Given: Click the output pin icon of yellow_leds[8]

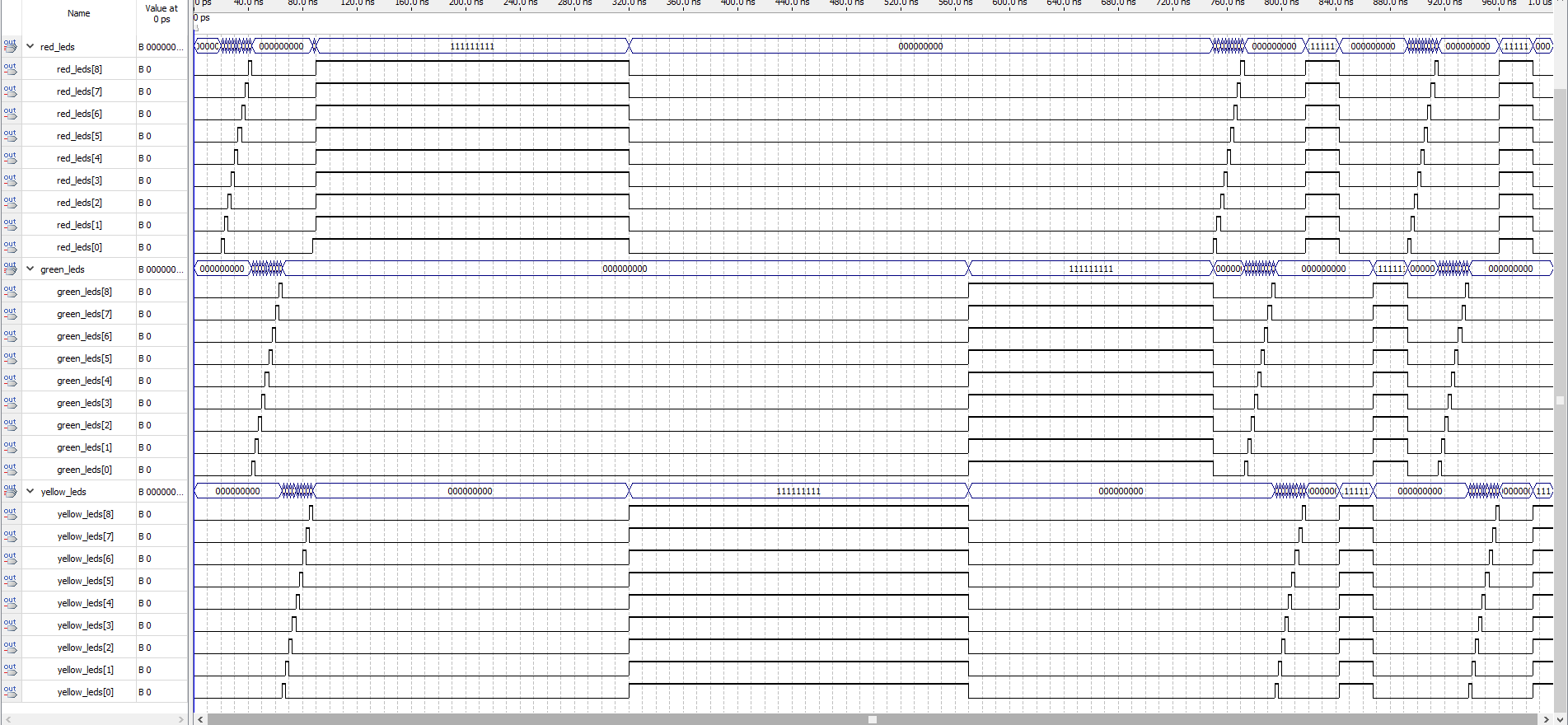Looking at the screenshot, I should point(10,513).
